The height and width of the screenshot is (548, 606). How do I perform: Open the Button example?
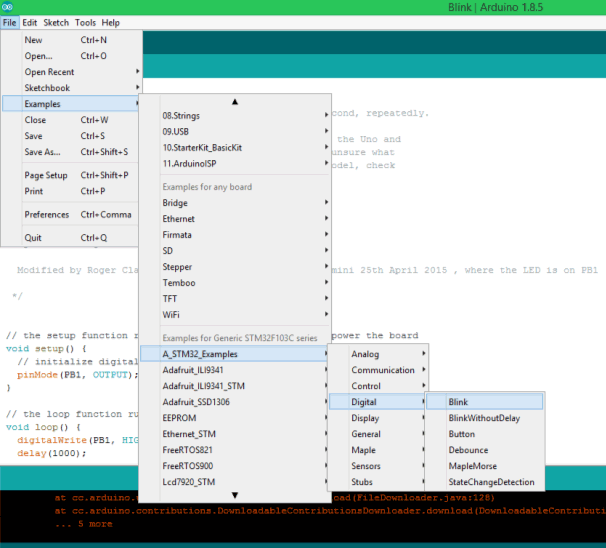point(485,434)
